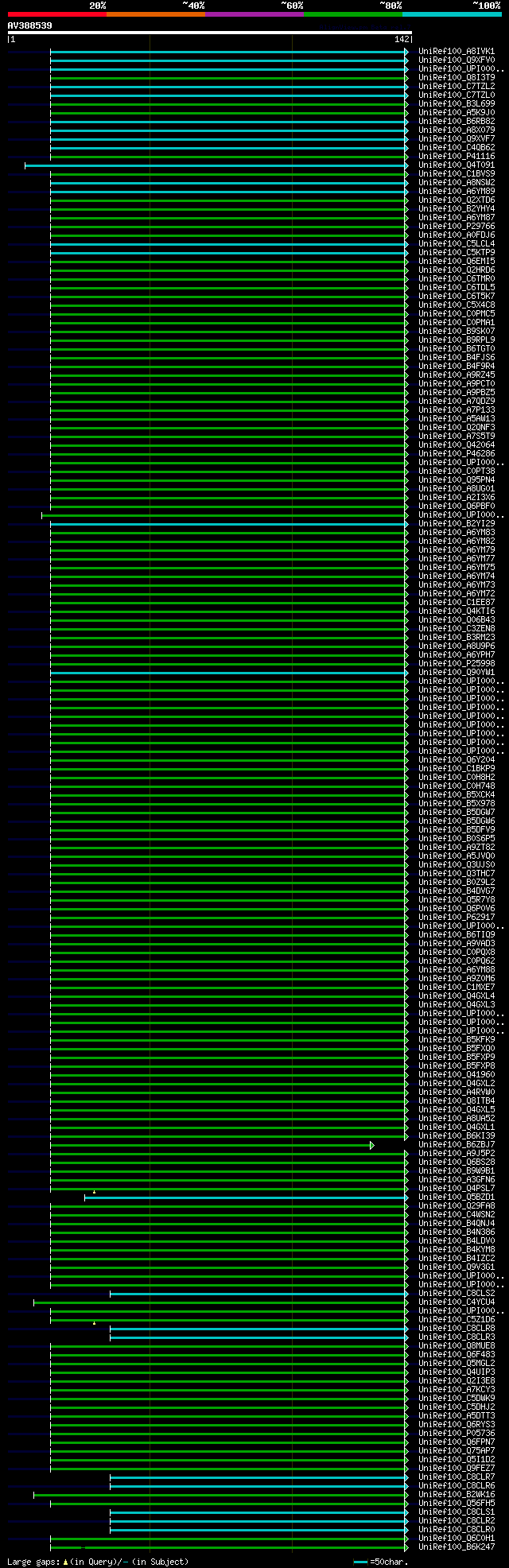Click the UniRef100_A6YM83 label
Image resolution: width=509 pixels, height=1568 pixels.
coord(457,532)
